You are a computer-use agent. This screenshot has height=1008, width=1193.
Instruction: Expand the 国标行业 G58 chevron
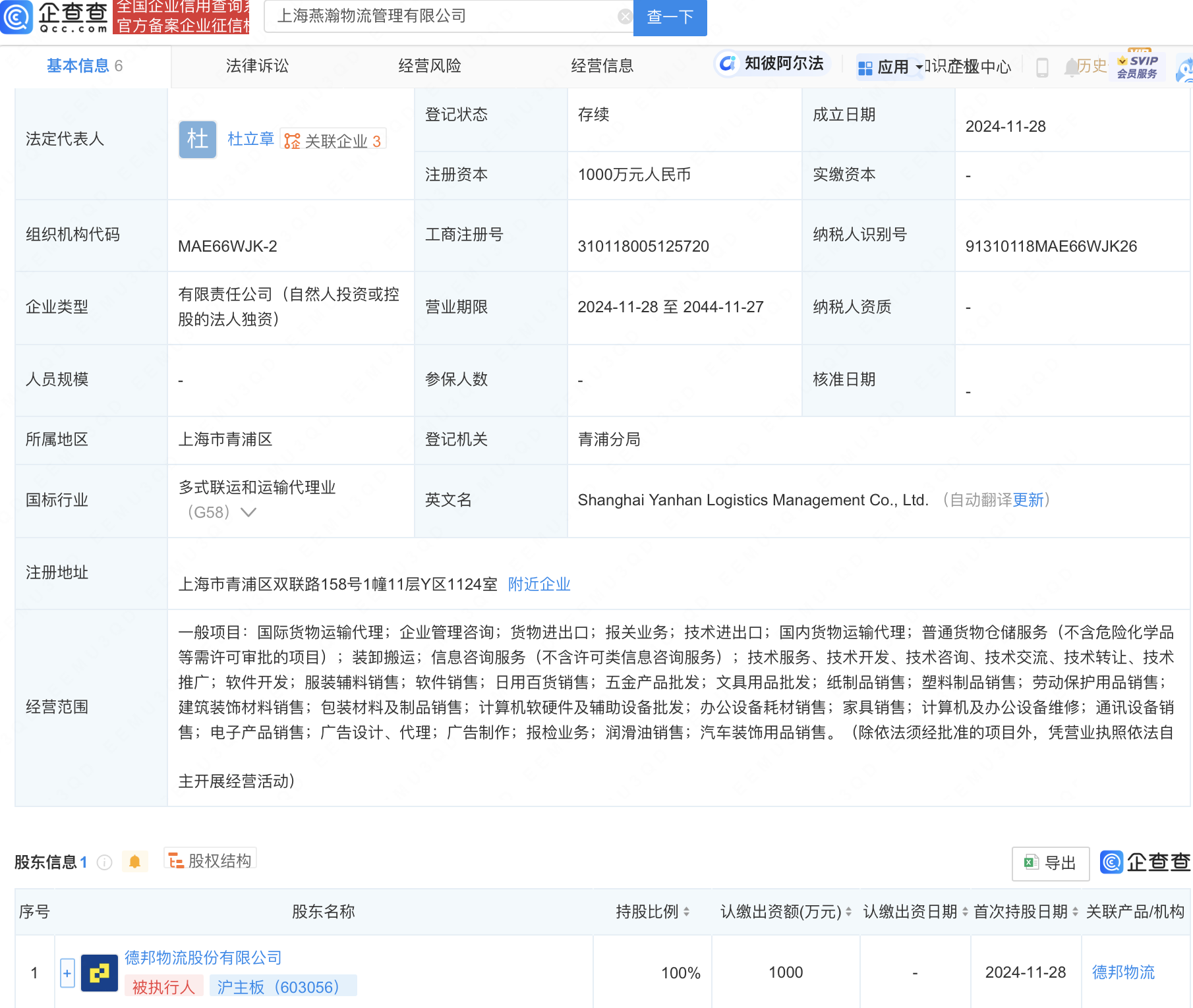point(248,512)
